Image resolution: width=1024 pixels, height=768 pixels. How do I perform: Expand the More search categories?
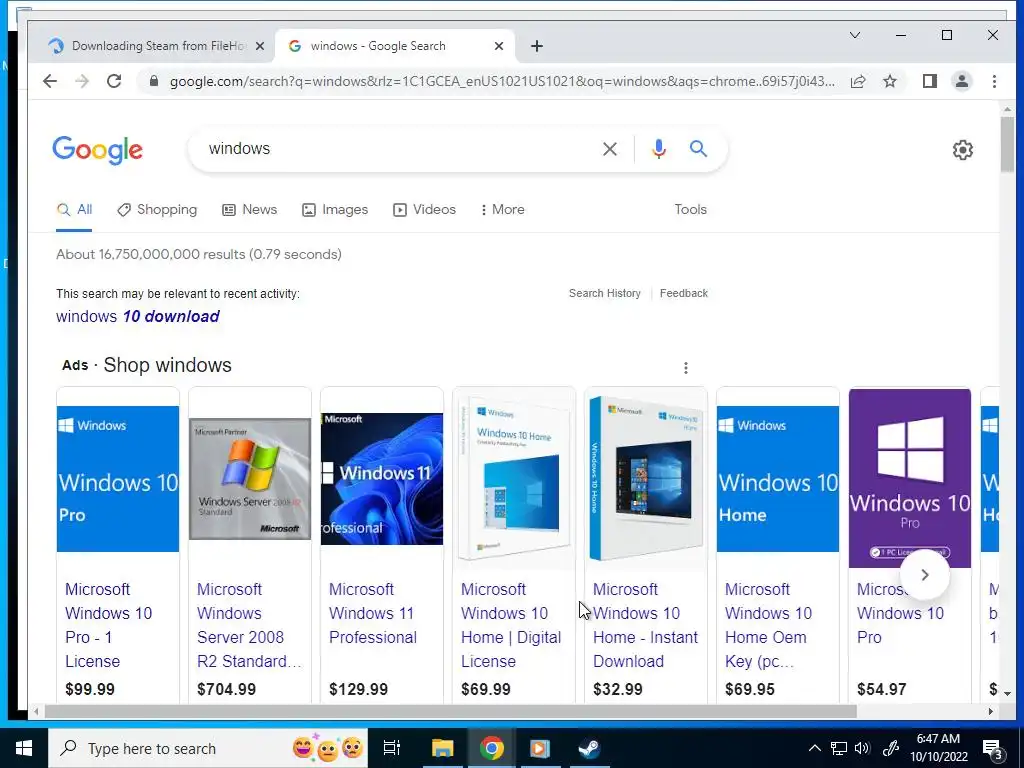[503, 210]
